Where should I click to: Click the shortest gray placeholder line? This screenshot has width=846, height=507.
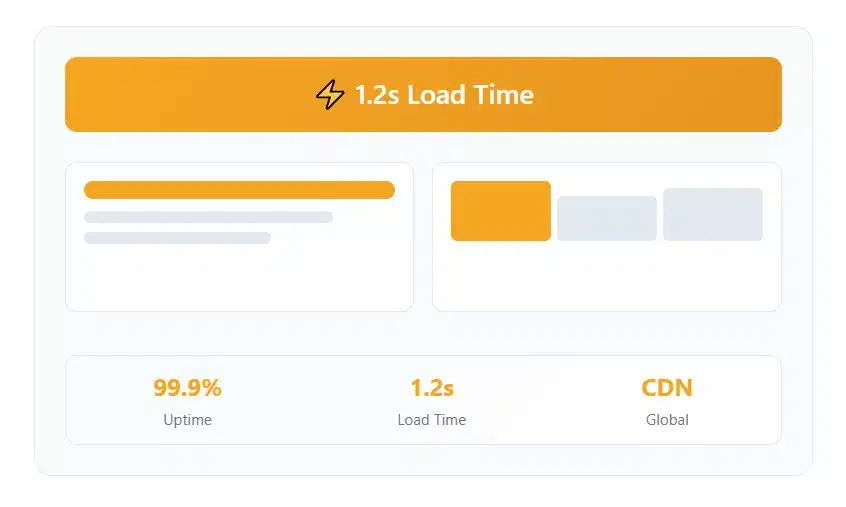tap(177, 238)
